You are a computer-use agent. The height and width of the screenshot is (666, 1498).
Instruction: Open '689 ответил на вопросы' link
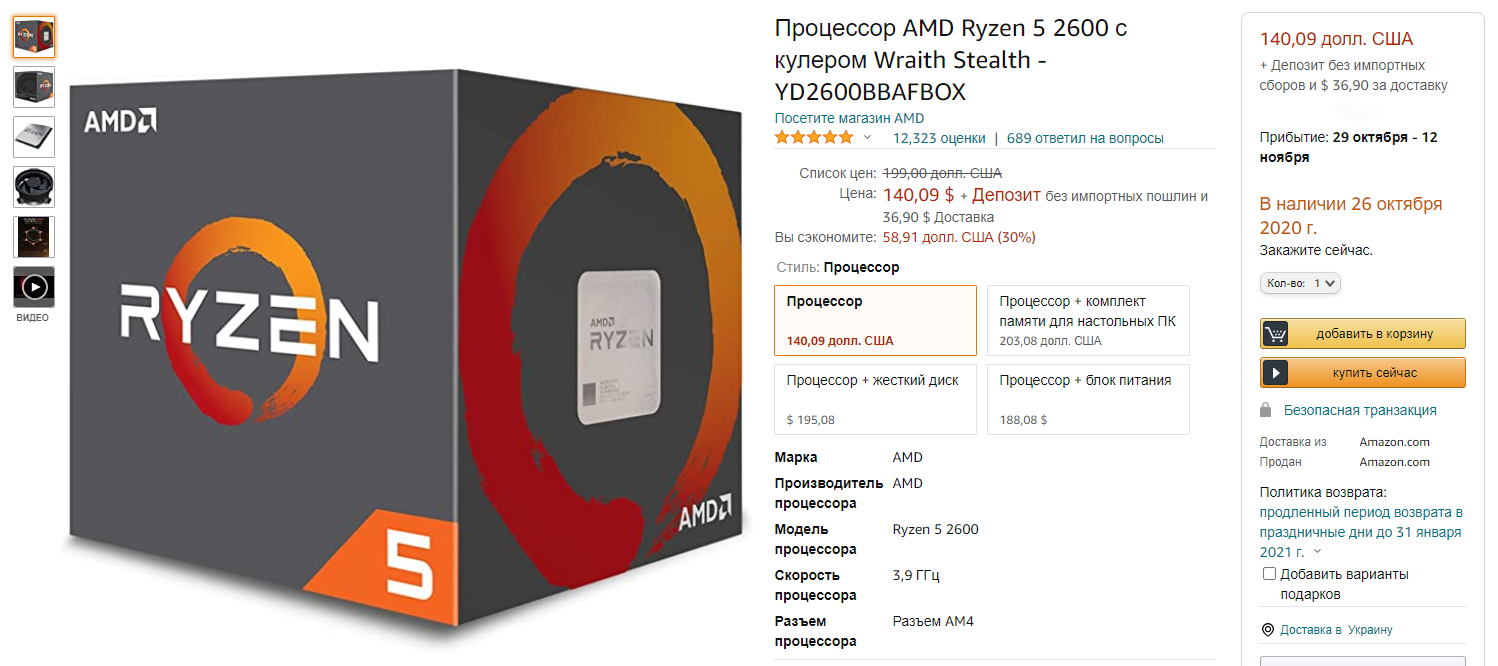[1085, 138]
